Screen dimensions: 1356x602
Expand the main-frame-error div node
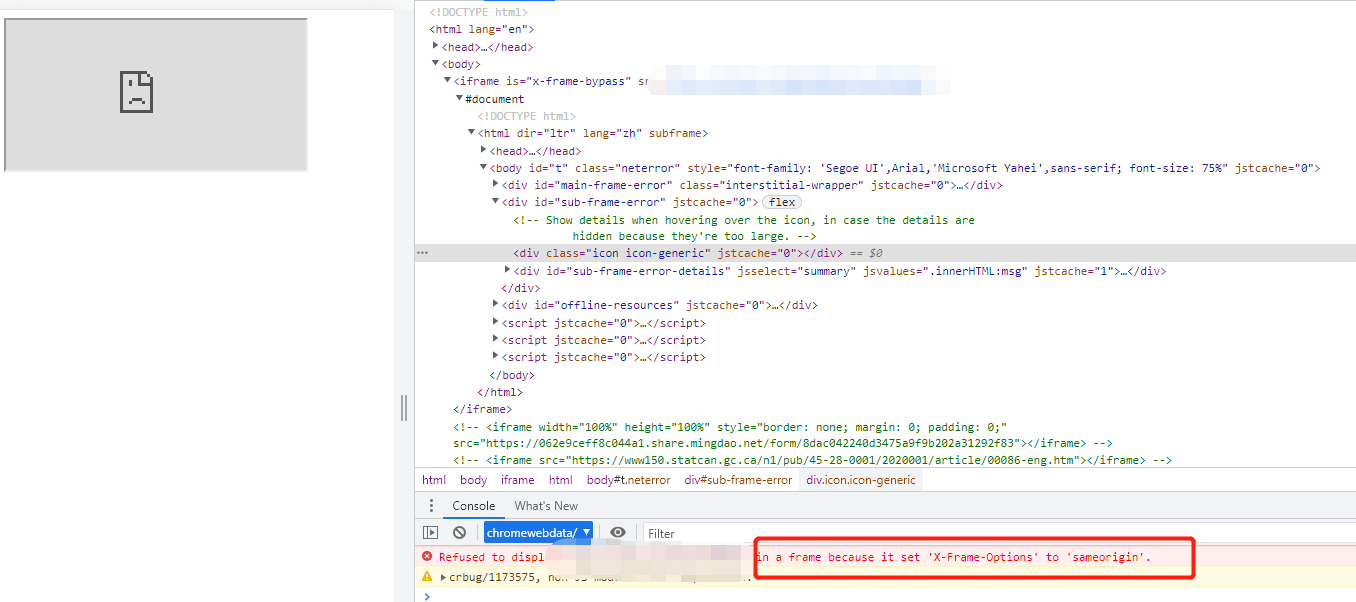(496, 184)
